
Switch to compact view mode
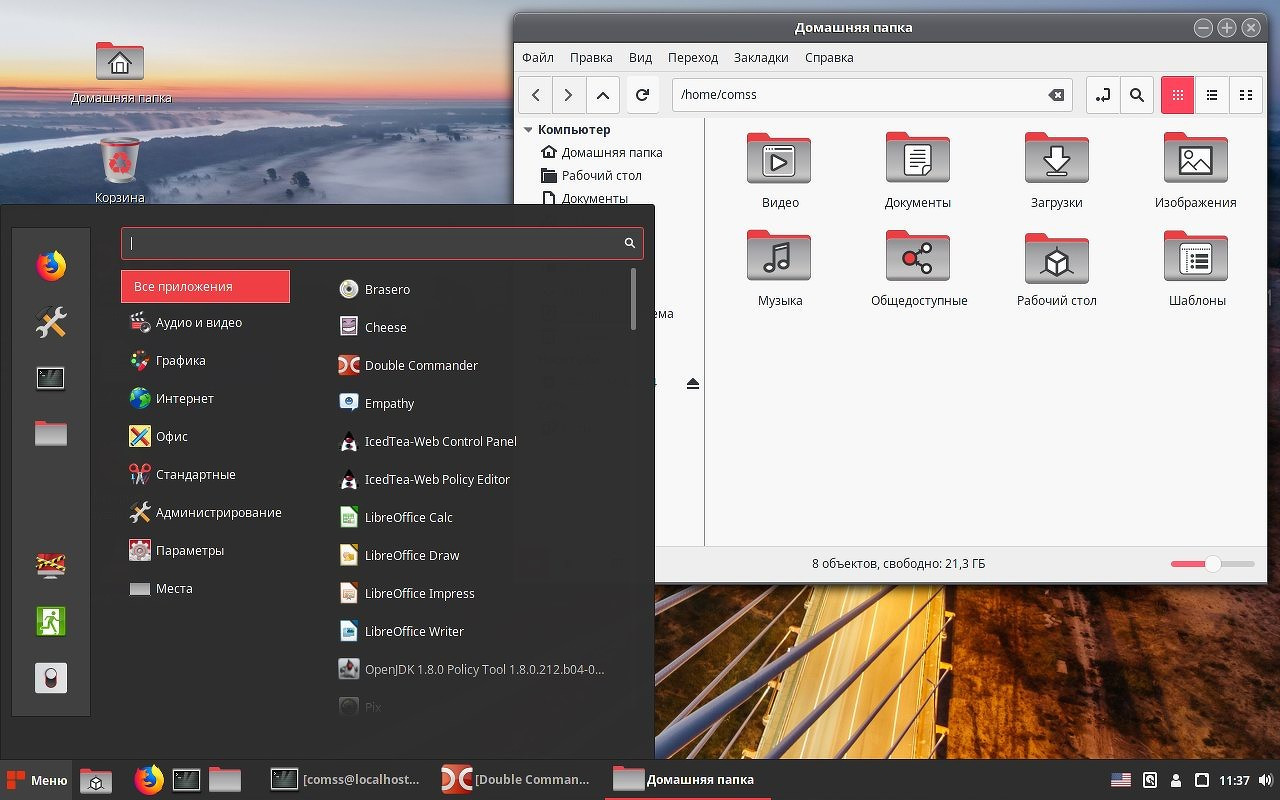[1245, 95]
